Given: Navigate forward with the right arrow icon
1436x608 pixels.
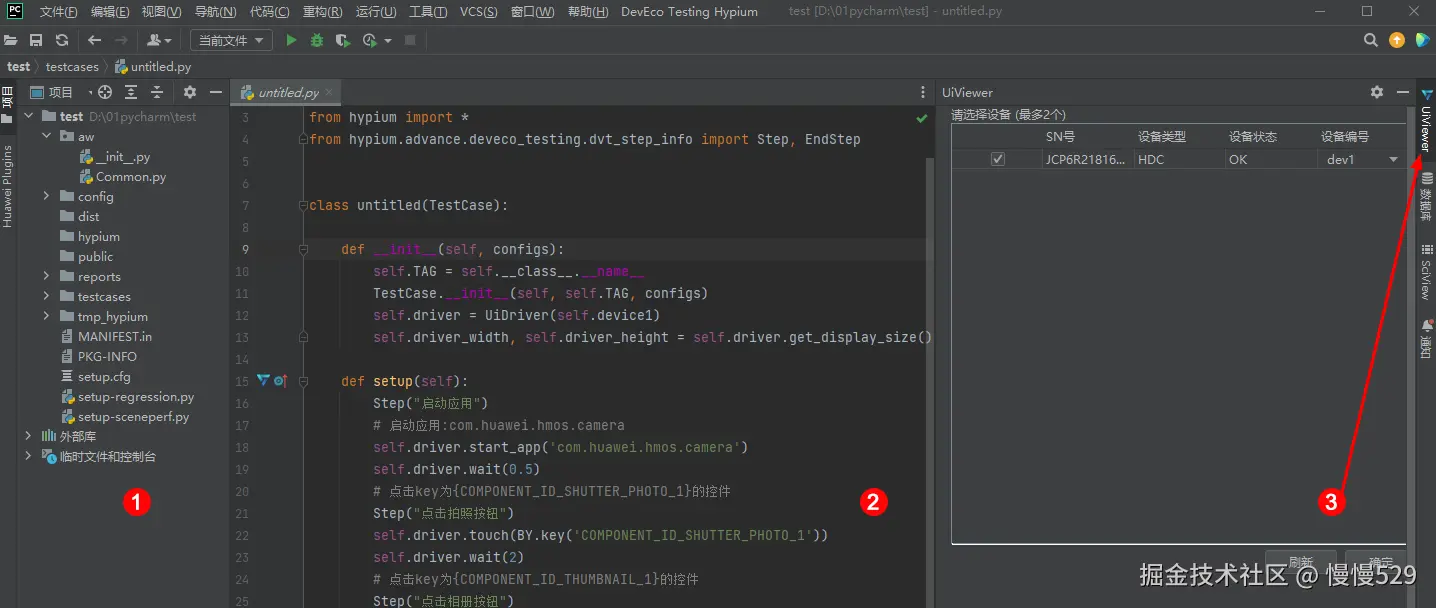Looking at the screenshot, I should click(x=121, y=40).
